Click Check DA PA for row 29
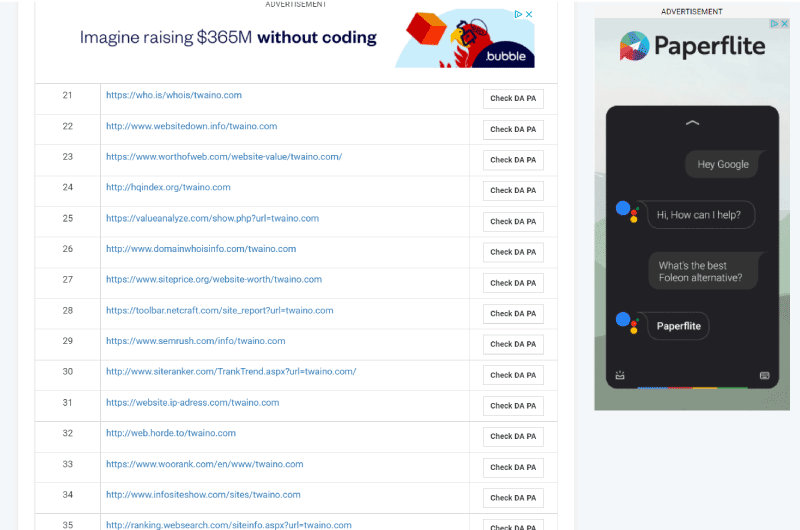Screen dimensions: 800x530 [513, 344]
